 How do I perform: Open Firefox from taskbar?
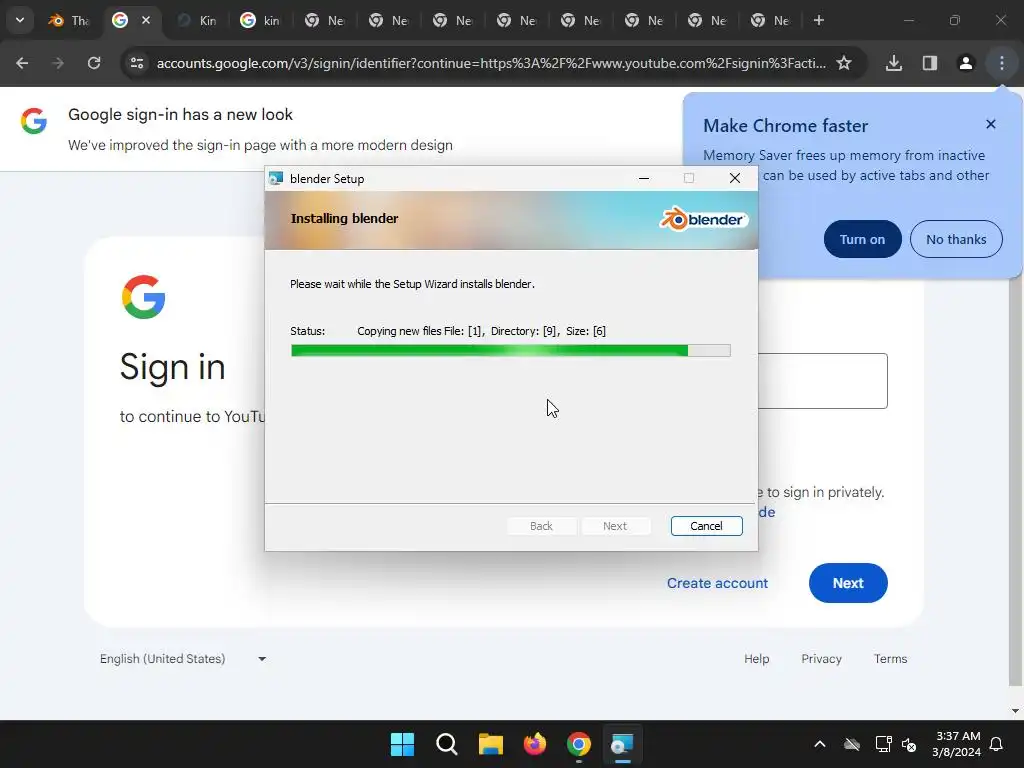coord(535,744)
